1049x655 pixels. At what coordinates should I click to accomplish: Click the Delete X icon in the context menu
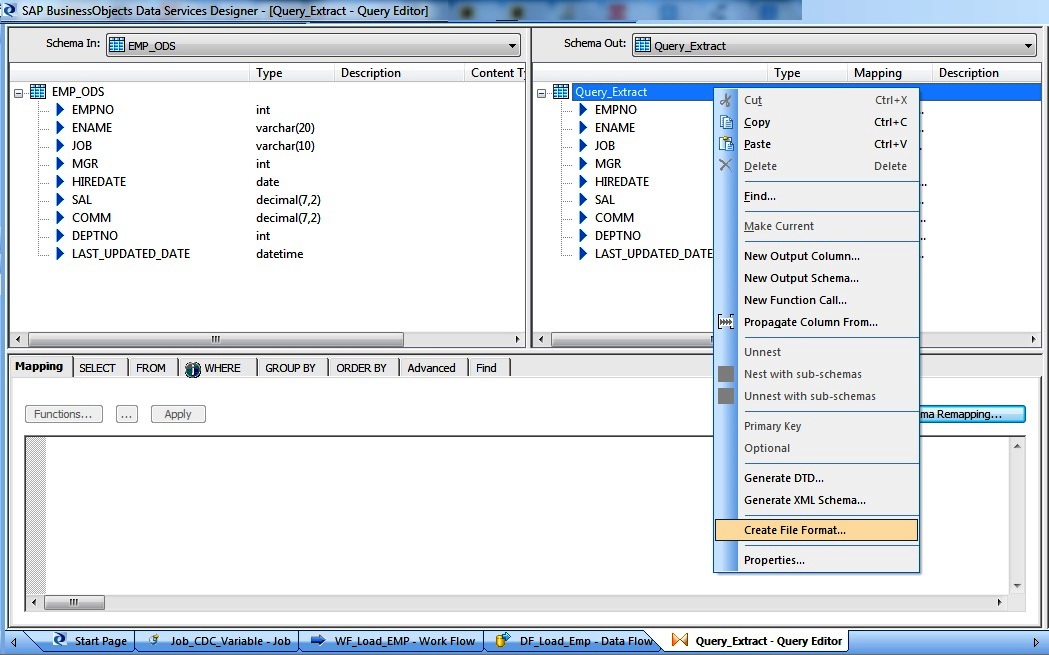point(726,165)
